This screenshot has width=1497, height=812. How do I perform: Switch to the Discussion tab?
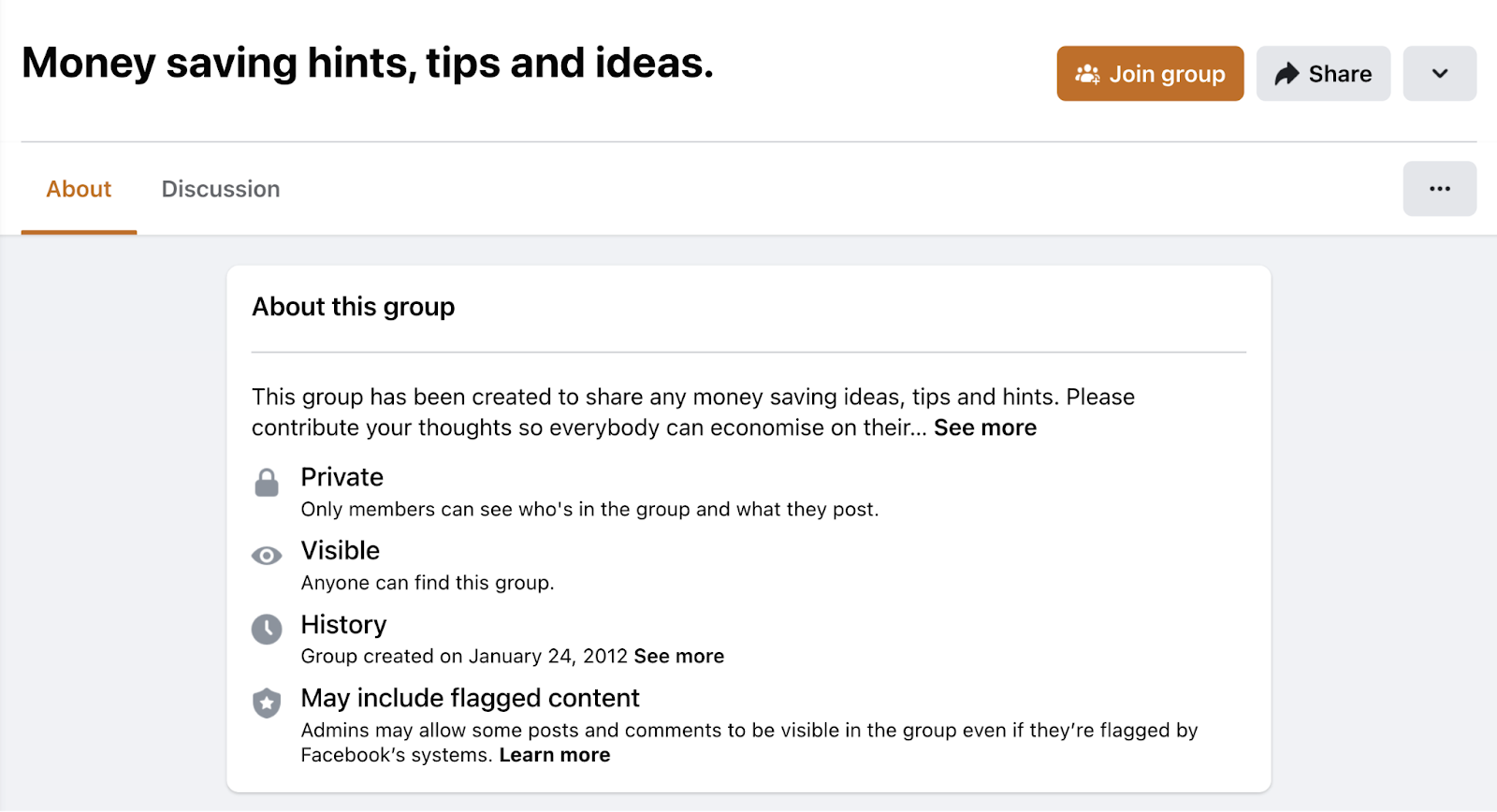pyautogui.click(x=220, y=189)
